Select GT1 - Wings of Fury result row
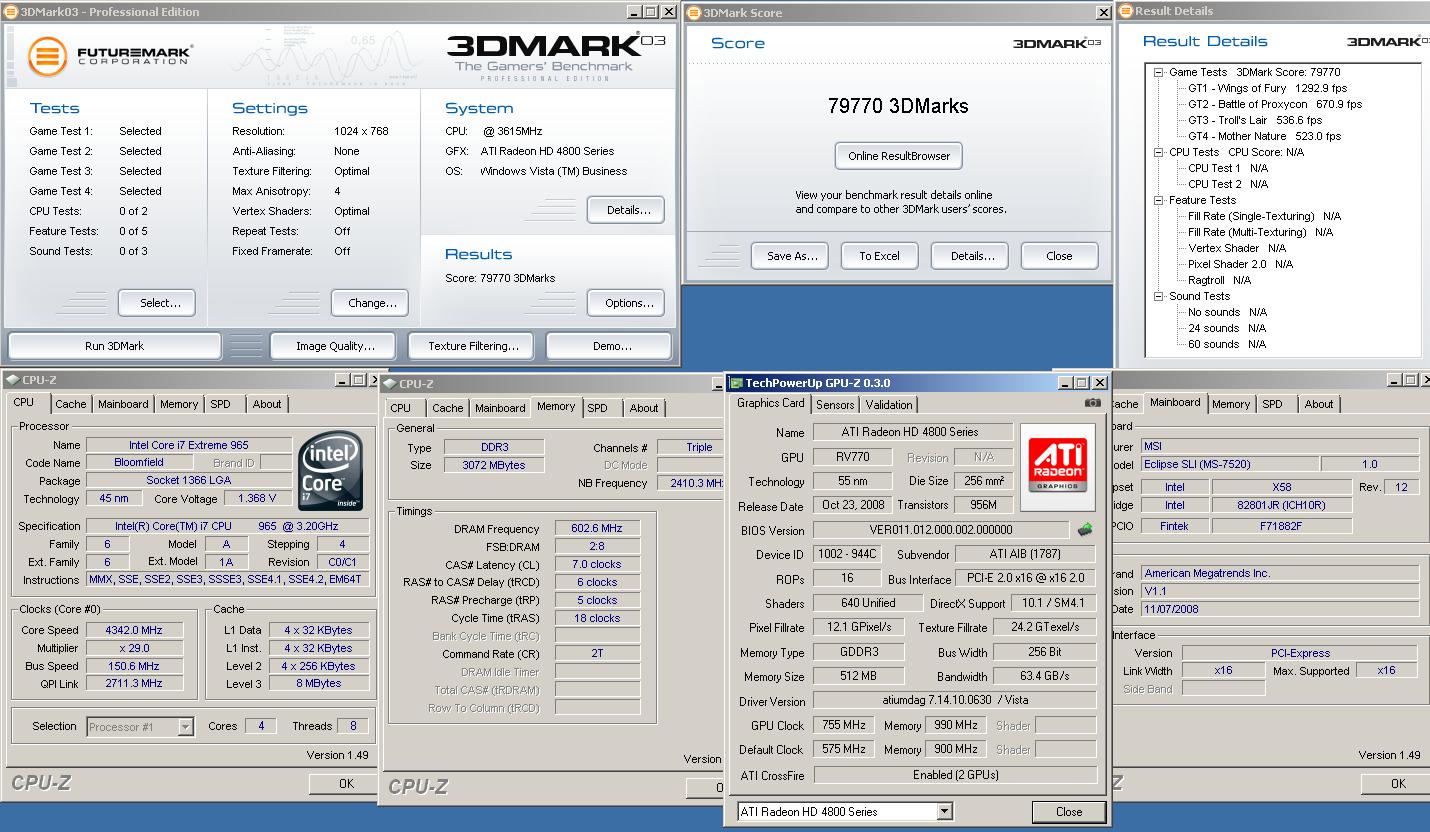The image size is (1430, 832). (1267, 88)
